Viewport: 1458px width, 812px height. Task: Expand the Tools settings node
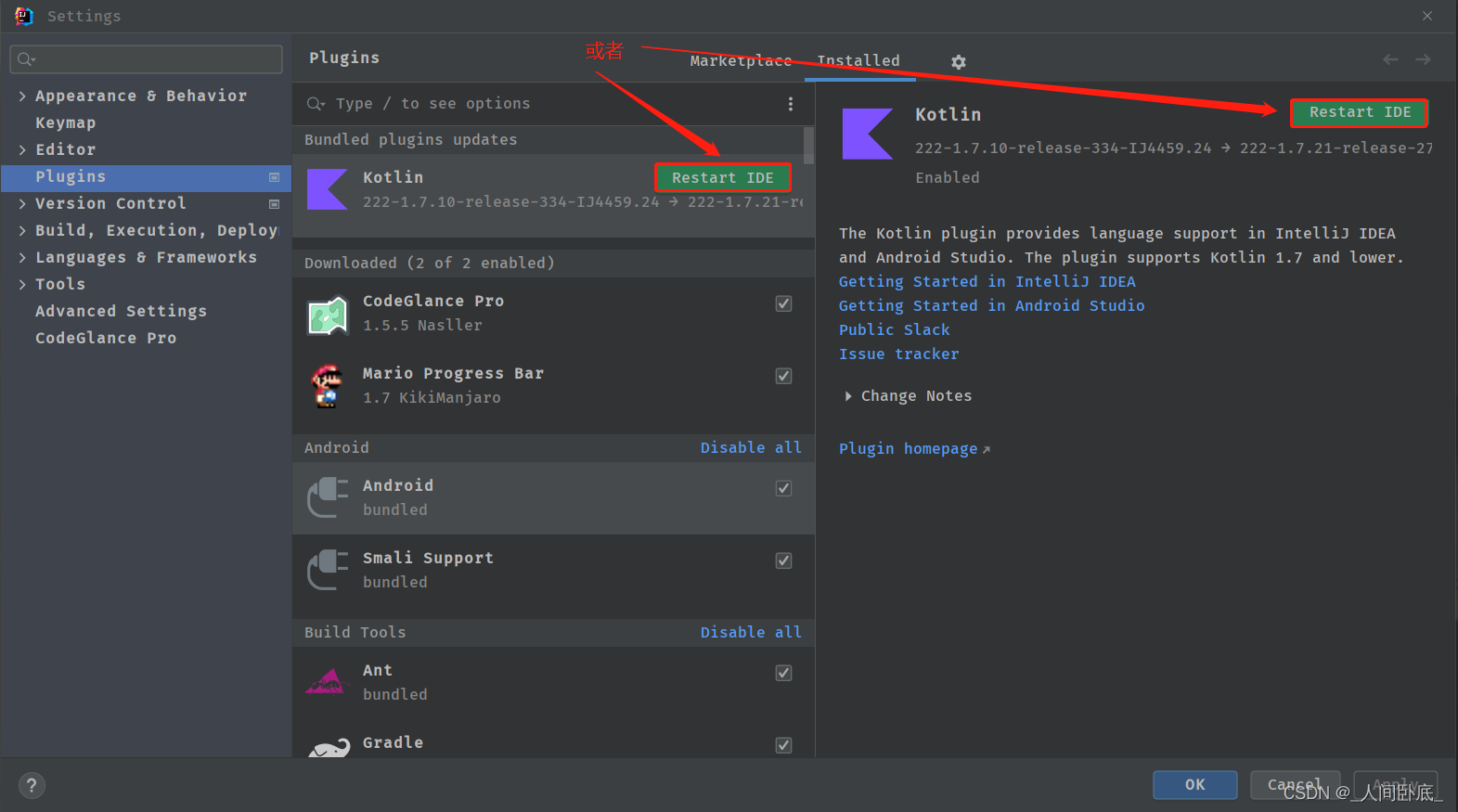(x=22, y=285)
